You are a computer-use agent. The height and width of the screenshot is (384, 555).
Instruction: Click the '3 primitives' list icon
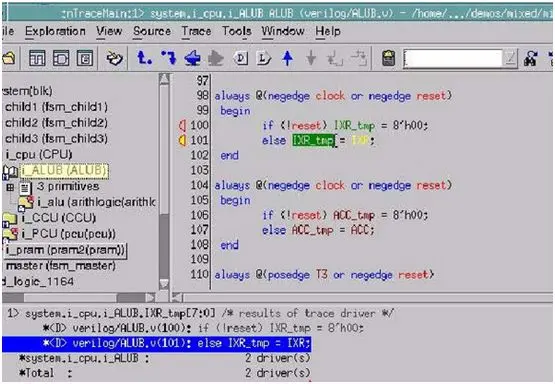click(25, 188)
